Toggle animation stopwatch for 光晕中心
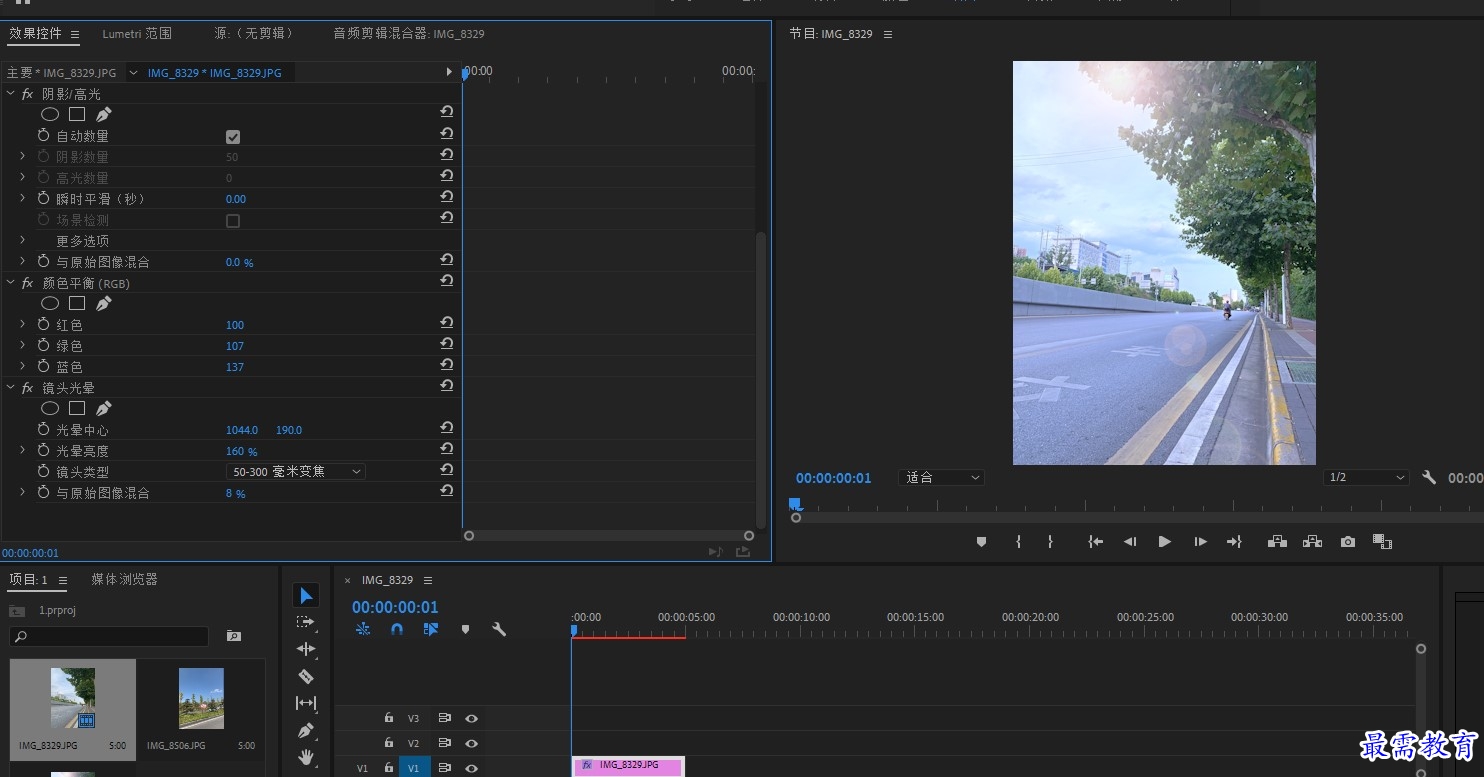Image resolution: width=1484 pixels, height=777 pixels. pos(44,430)
